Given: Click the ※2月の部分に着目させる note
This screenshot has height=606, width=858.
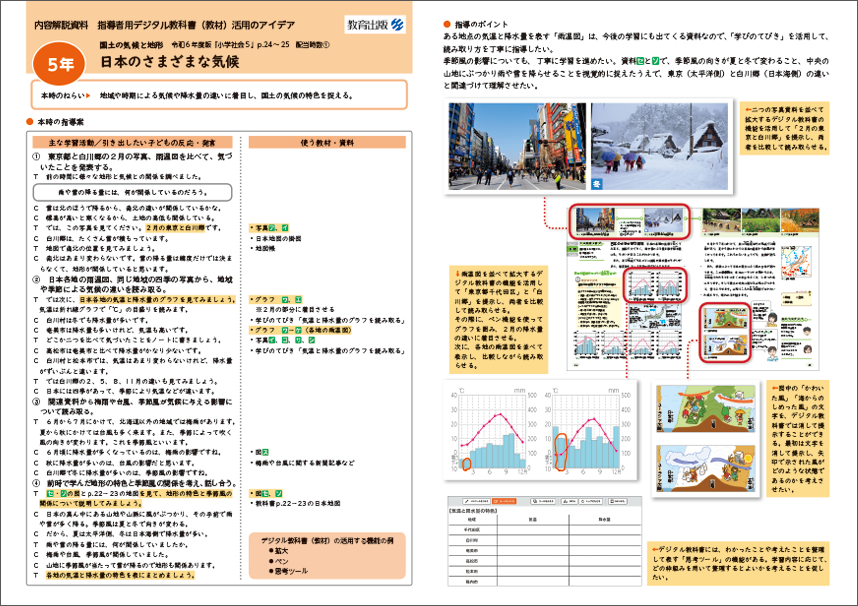Looking at the screenshot, I should coord(295,309).
